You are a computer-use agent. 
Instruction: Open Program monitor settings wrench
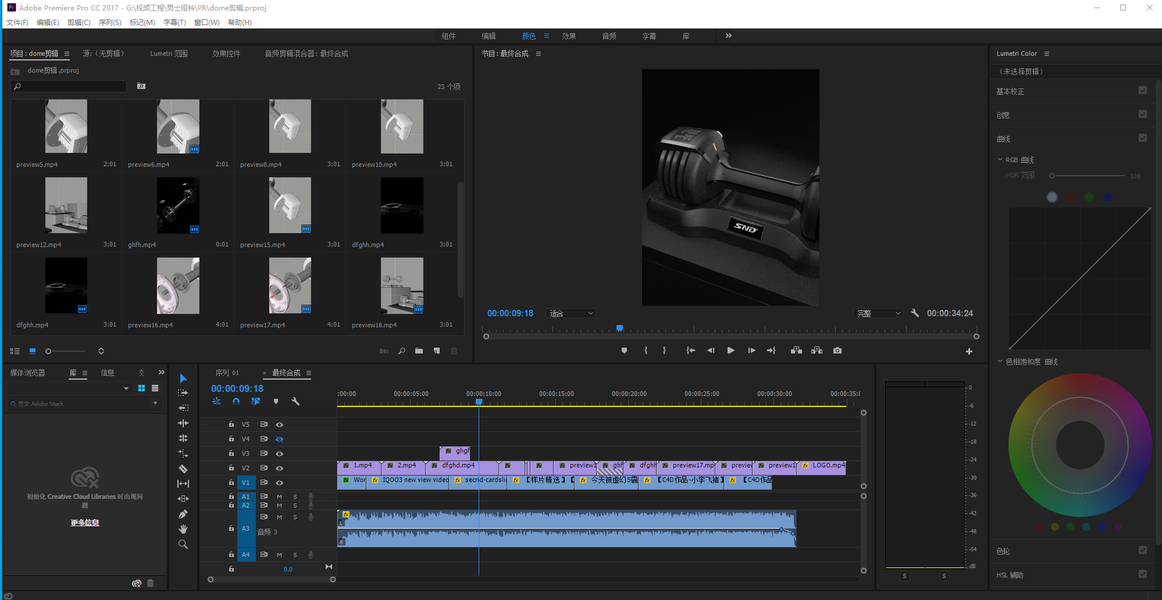pyautogui.click(x=915, y=313)
